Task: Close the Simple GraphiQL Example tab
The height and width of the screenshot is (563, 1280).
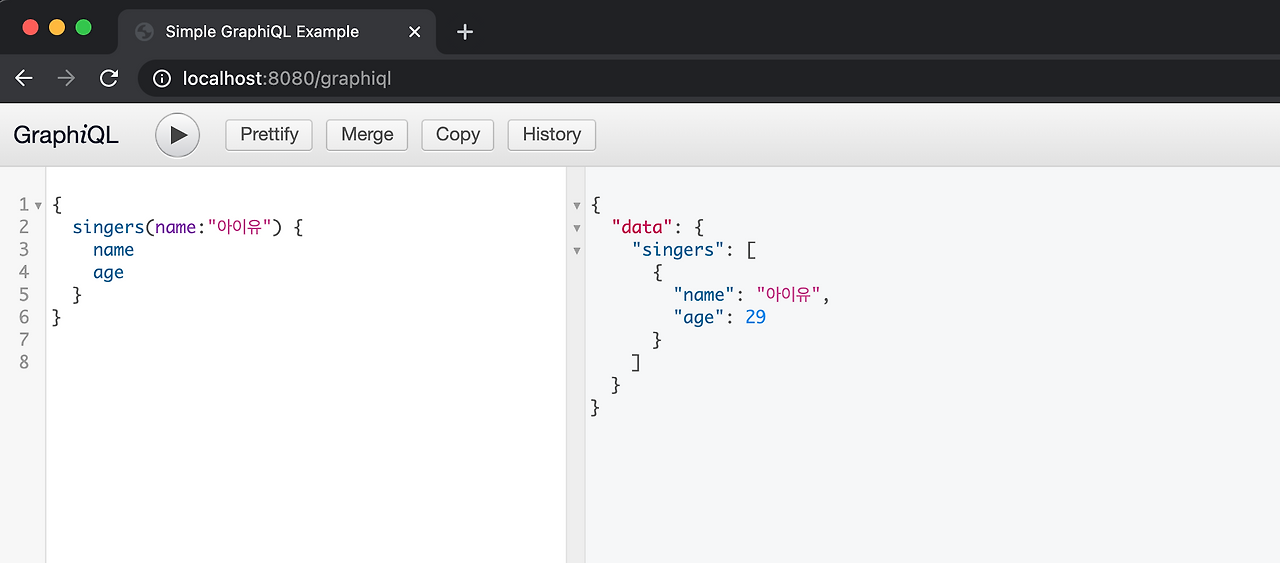Action: pyautogui.click(x=415, y=32)
